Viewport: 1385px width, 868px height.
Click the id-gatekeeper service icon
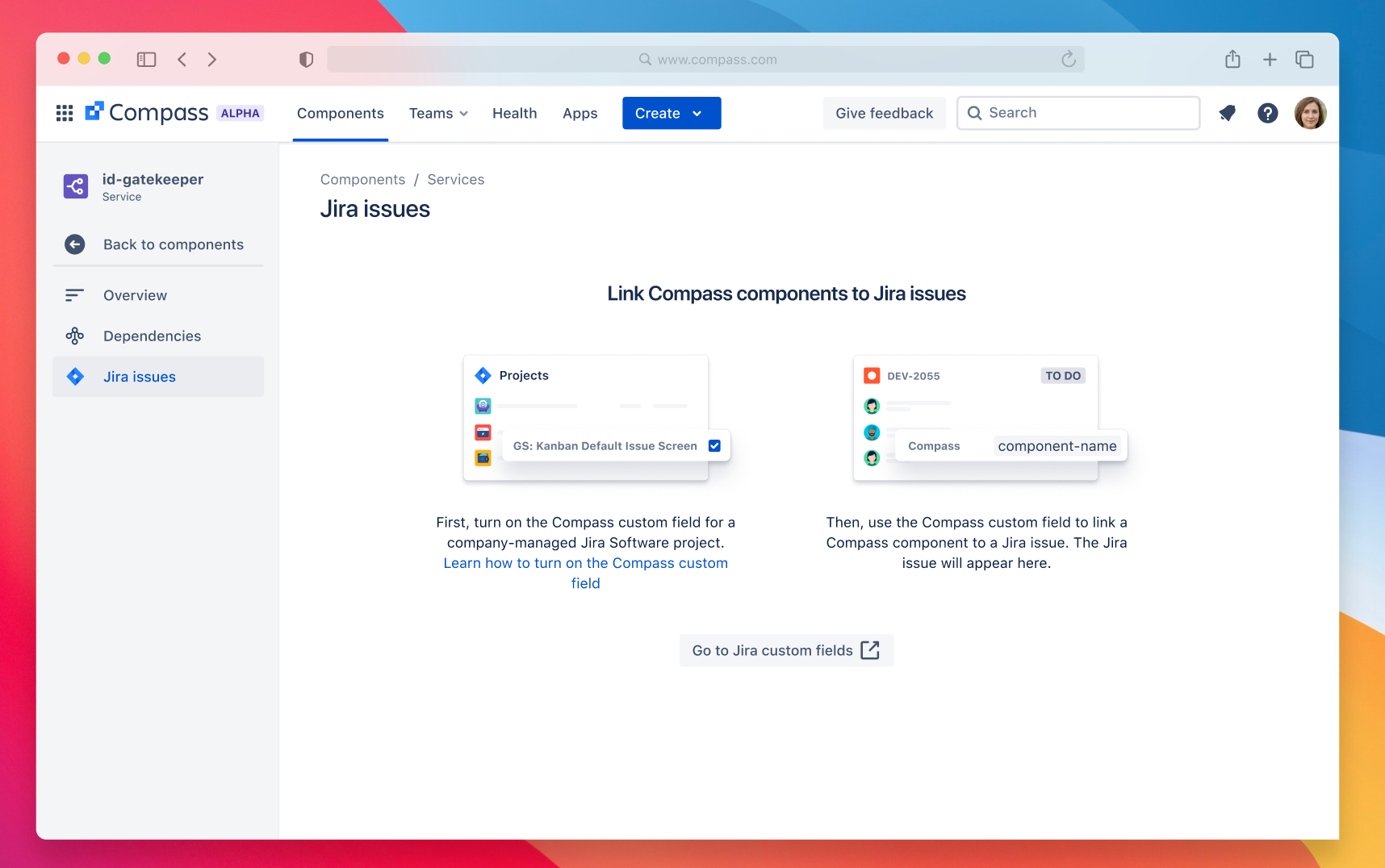point(76,186)
